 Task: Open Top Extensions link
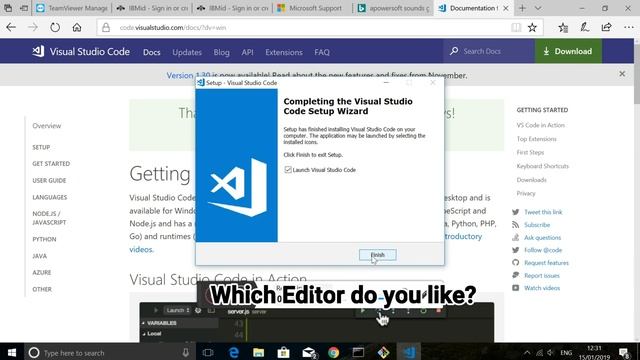(x=536, y=139)
